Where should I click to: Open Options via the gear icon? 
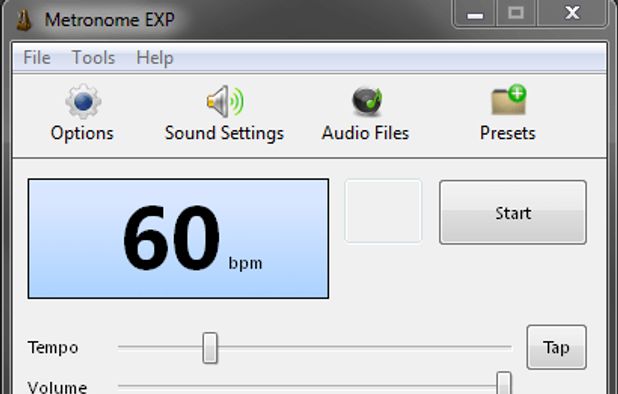point(83,101)
